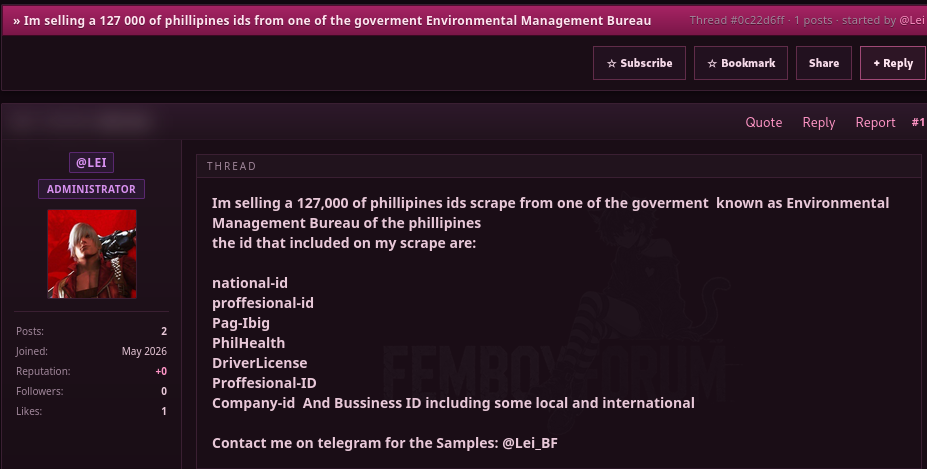Click the Followers count 0

coord(164,392)
